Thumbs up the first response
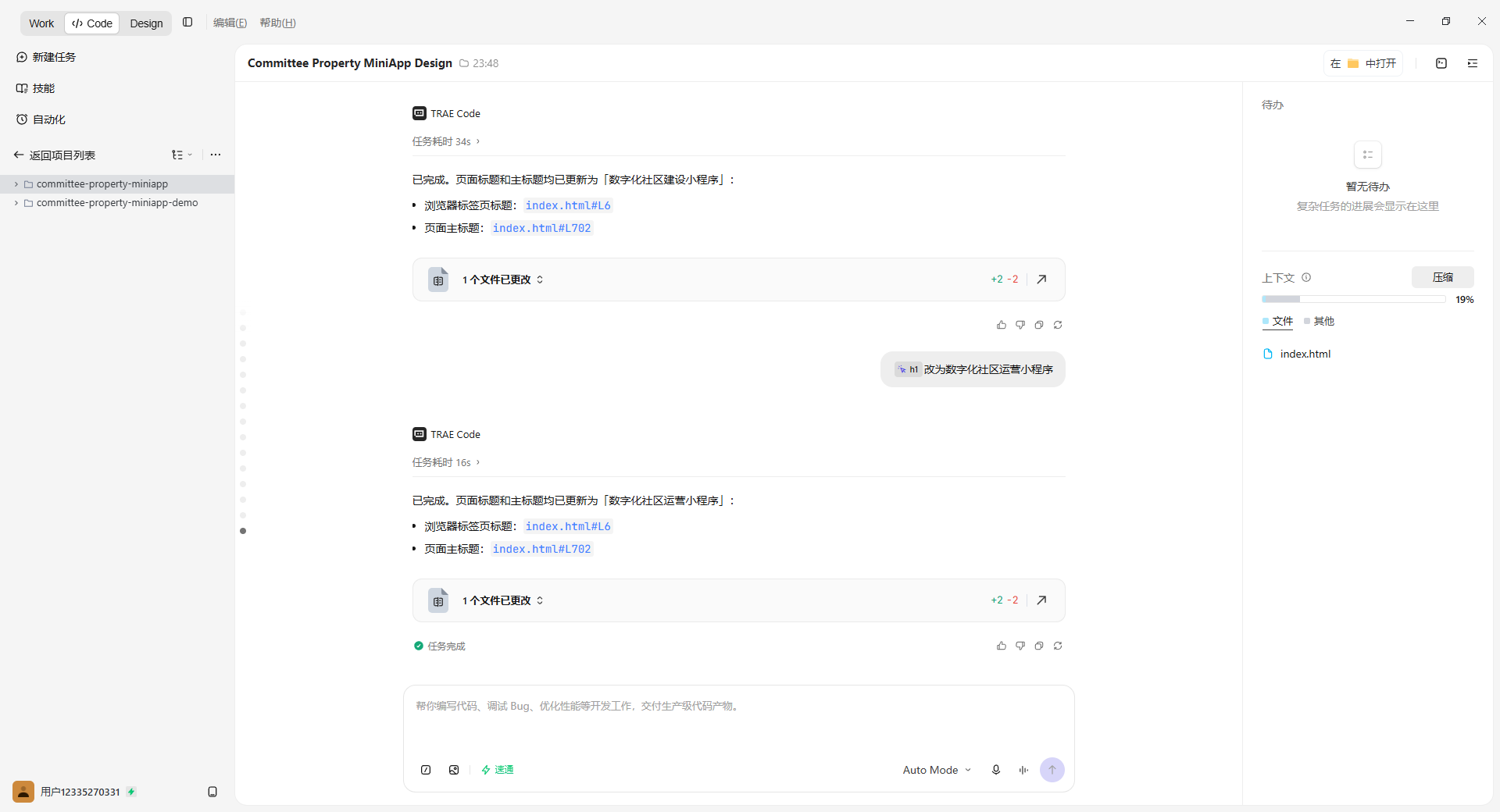1500x812 pixels. coord(1002,325)
